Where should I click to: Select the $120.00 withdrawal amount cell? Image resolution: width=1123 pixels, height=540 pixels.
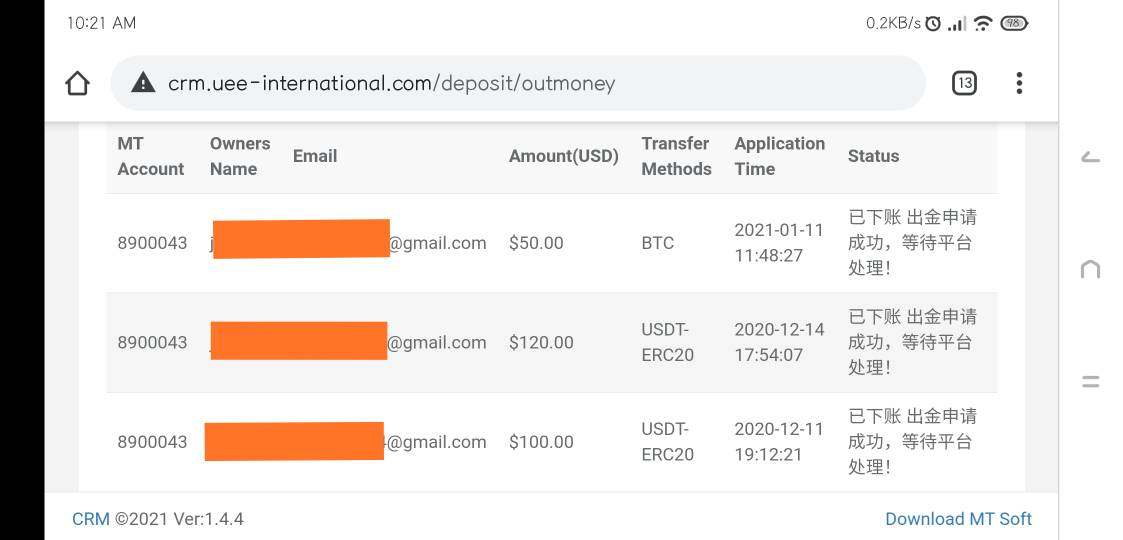[x=541, y=342]
